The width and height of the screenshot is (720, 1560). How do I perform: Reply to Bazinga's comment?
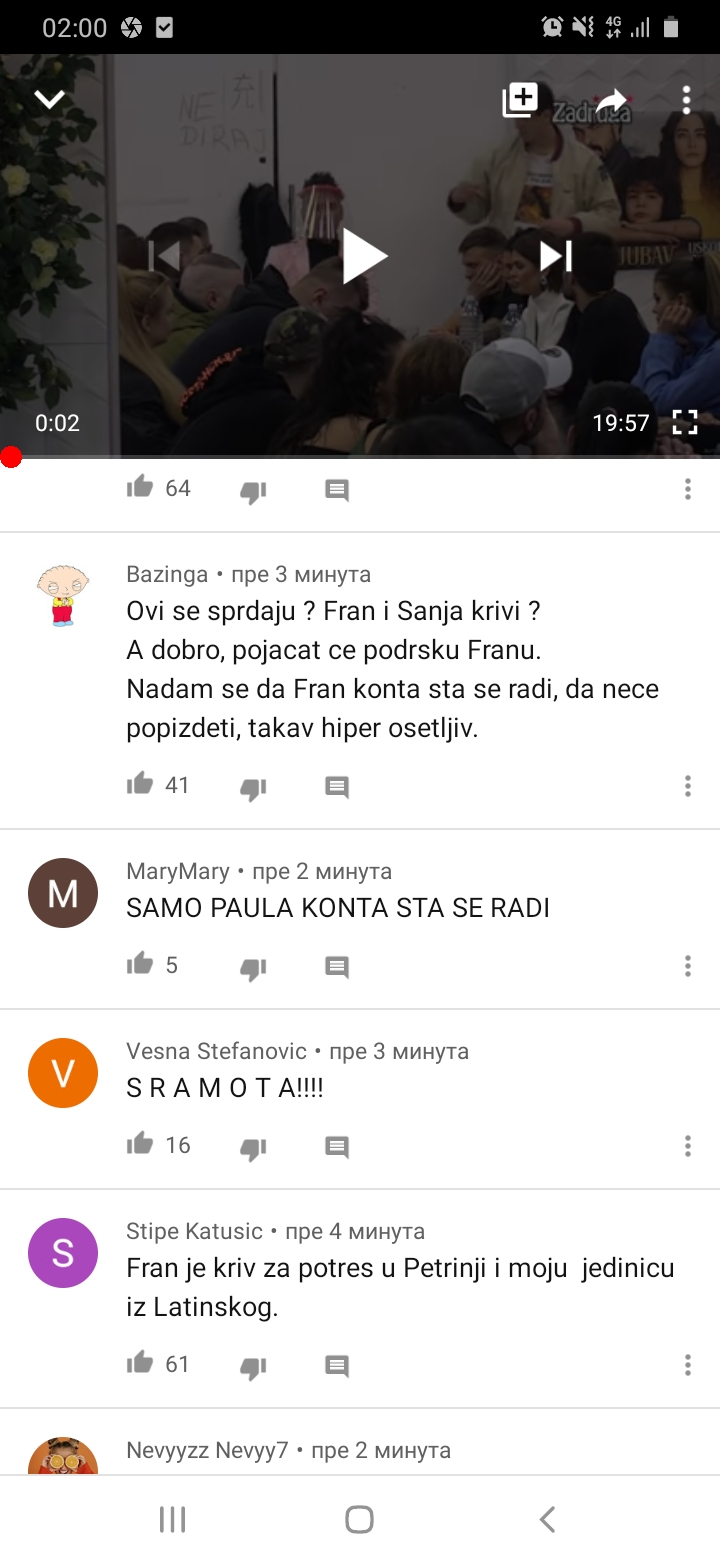337,787
